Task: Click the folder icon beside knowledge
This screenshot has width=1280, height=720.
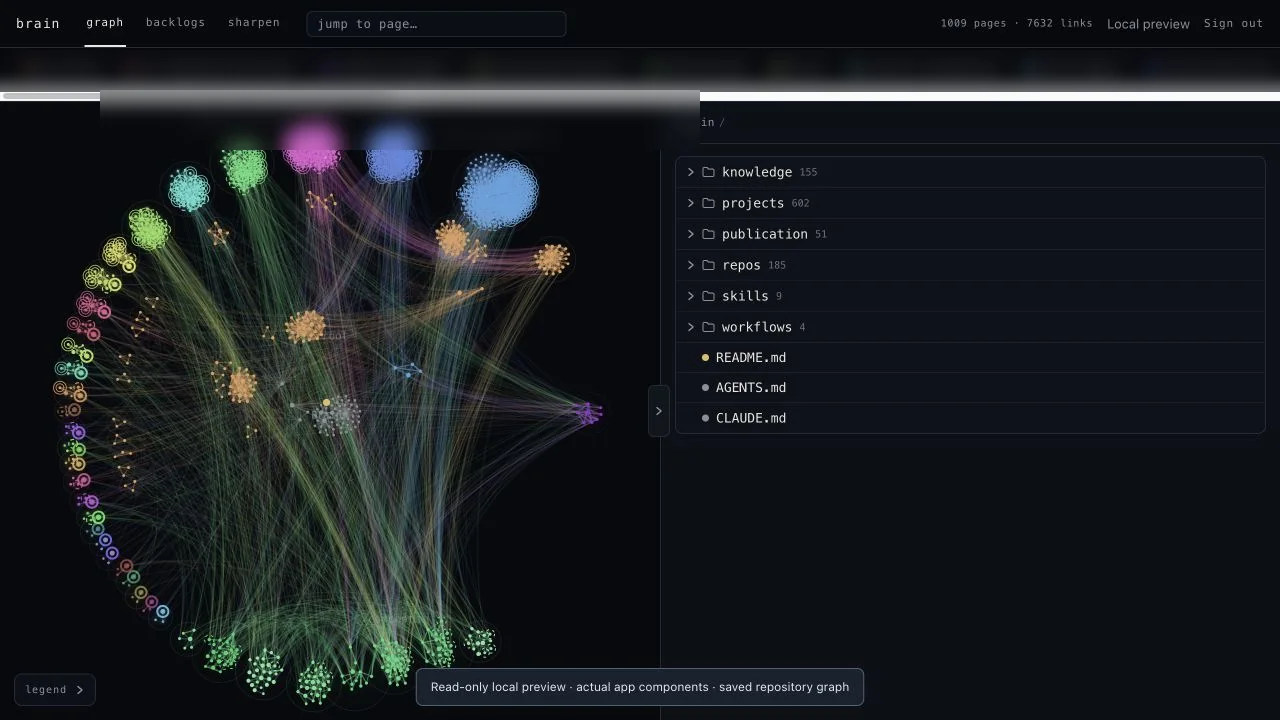Action: tap(708, 172)
